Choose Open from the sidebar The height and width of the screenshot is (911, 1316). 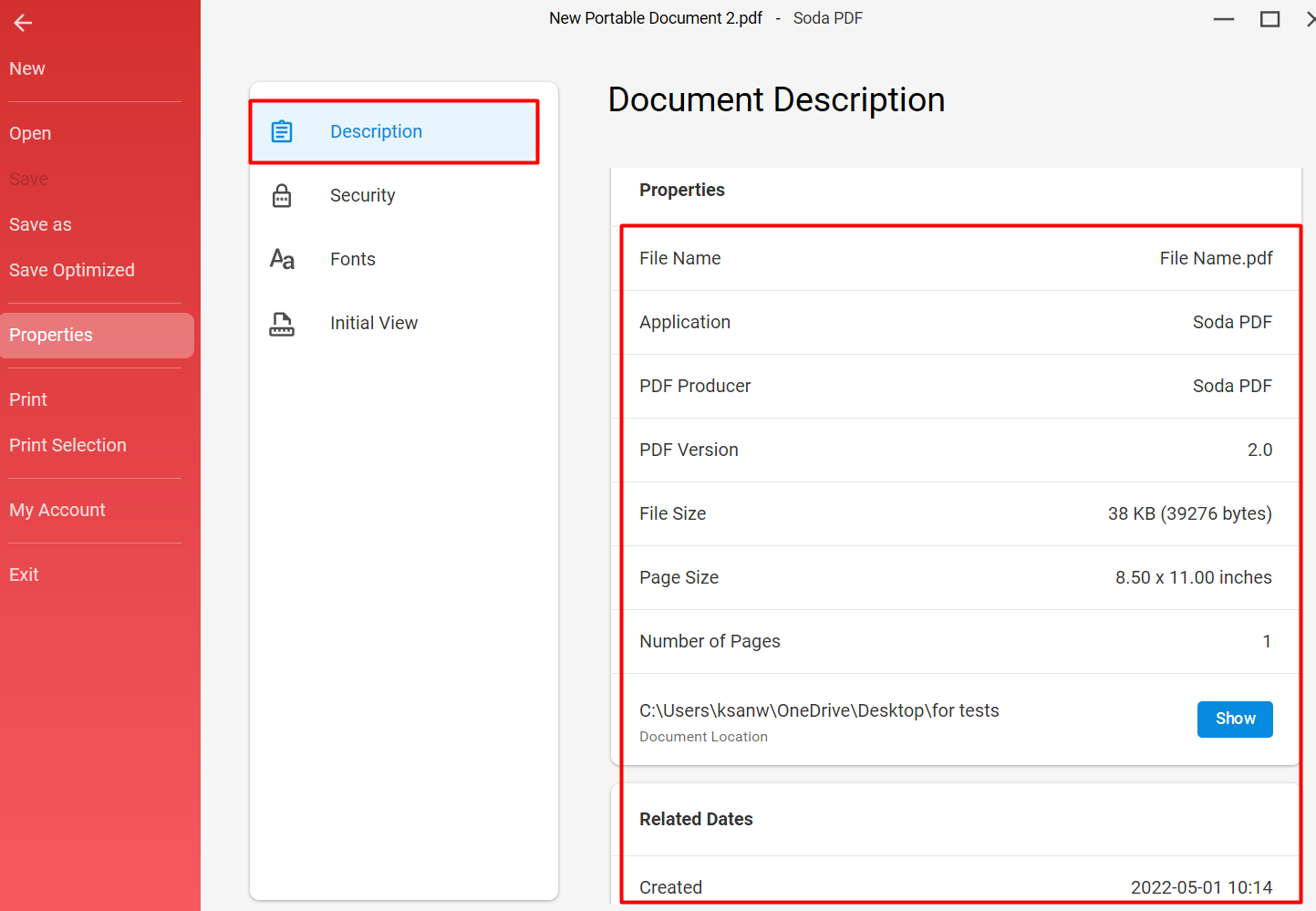pos(30,133)
